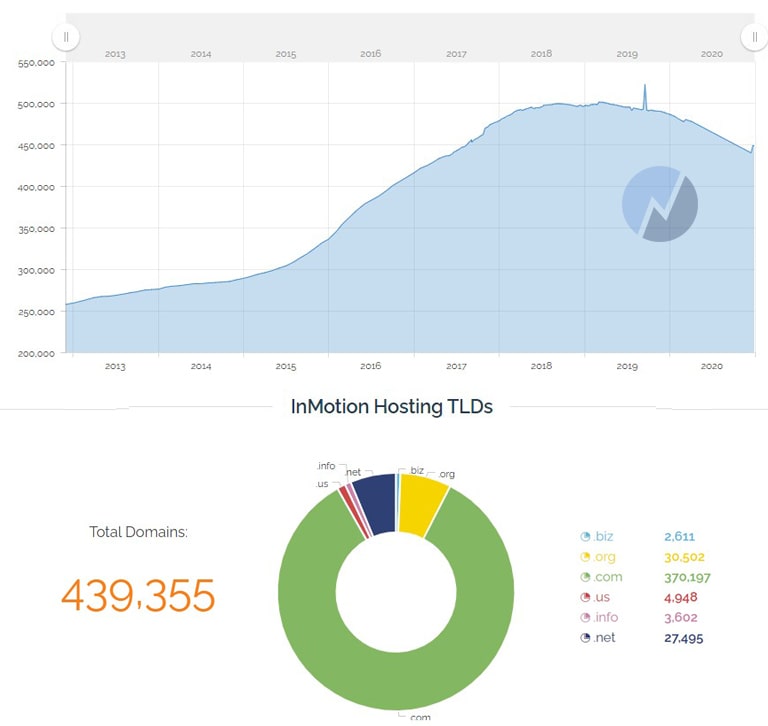Click the 250,000 y-axis label

(36, 312)
